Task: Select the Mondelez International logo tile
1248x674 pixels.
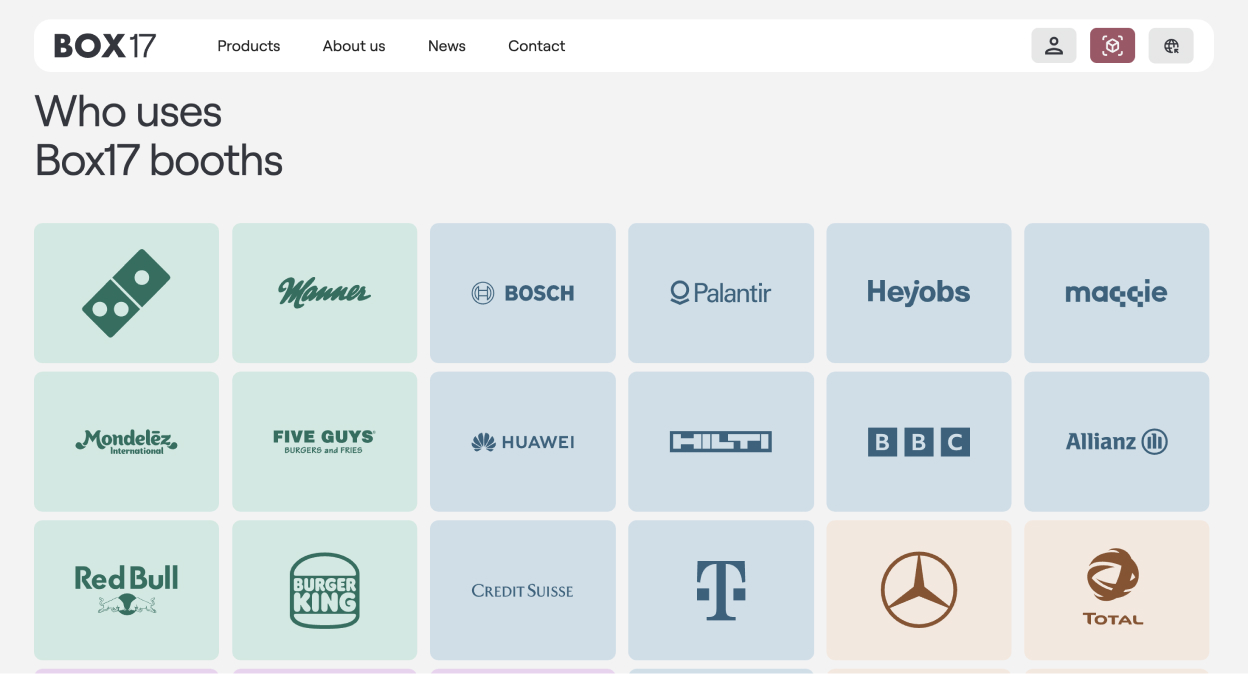Action: pyautogui.click(x=126, y=442)
